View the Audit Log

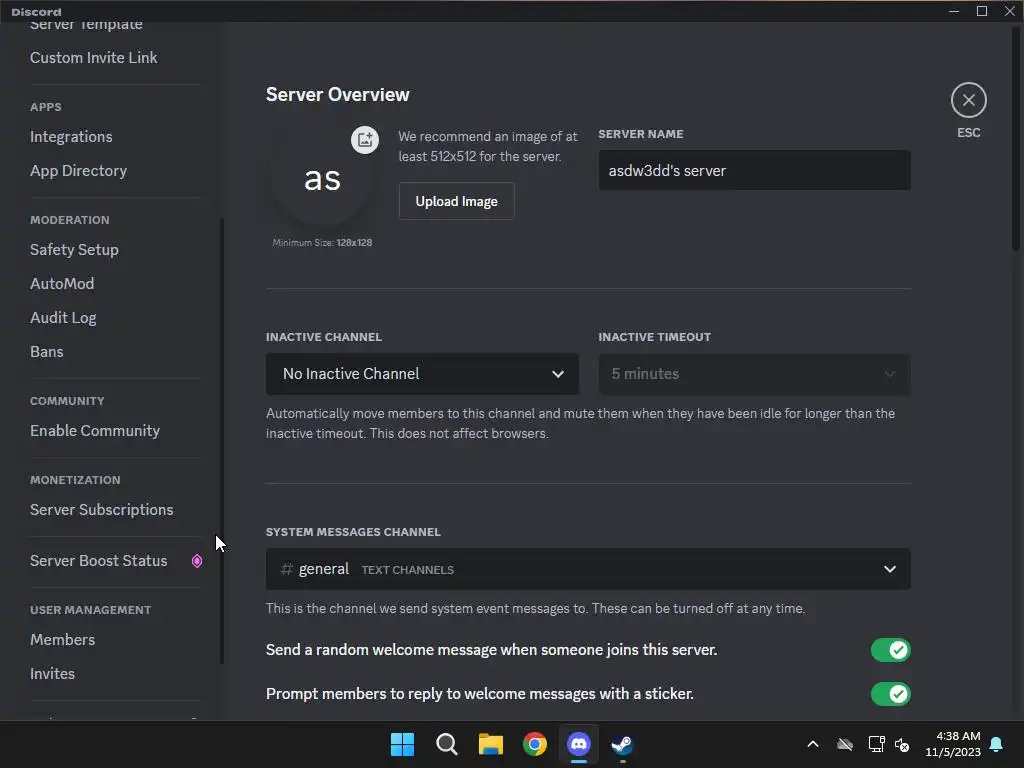[x=63, y=317]
